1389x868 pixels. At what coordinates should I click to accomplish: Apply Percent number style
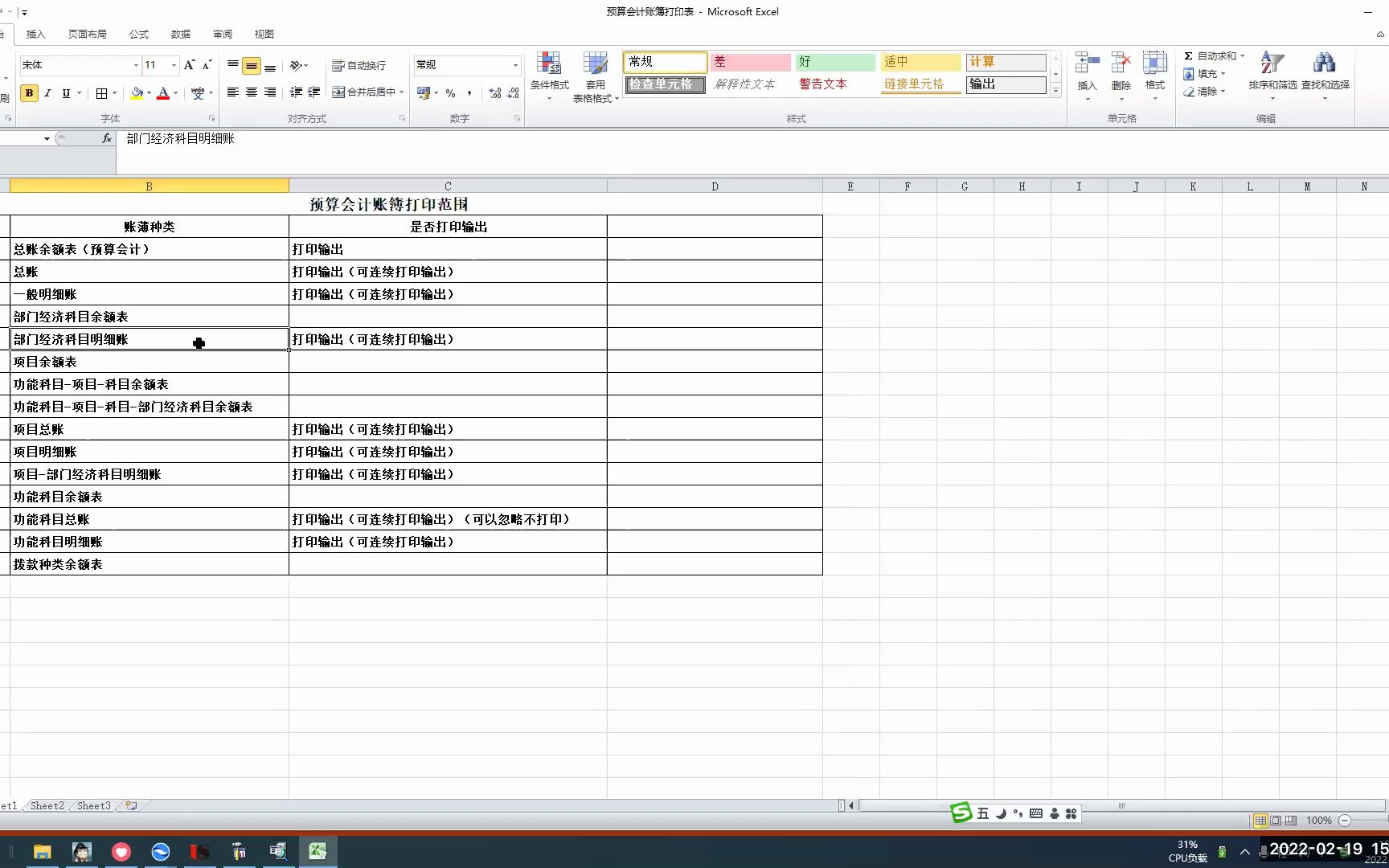451,92
